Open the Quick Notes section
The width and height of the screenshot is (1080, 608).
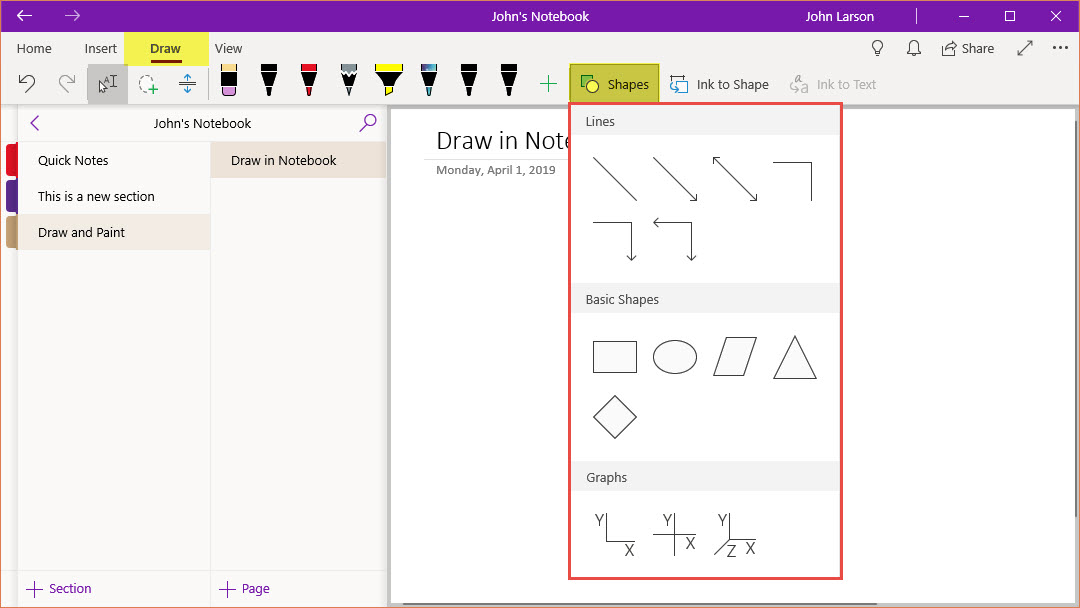coord(73,160)
